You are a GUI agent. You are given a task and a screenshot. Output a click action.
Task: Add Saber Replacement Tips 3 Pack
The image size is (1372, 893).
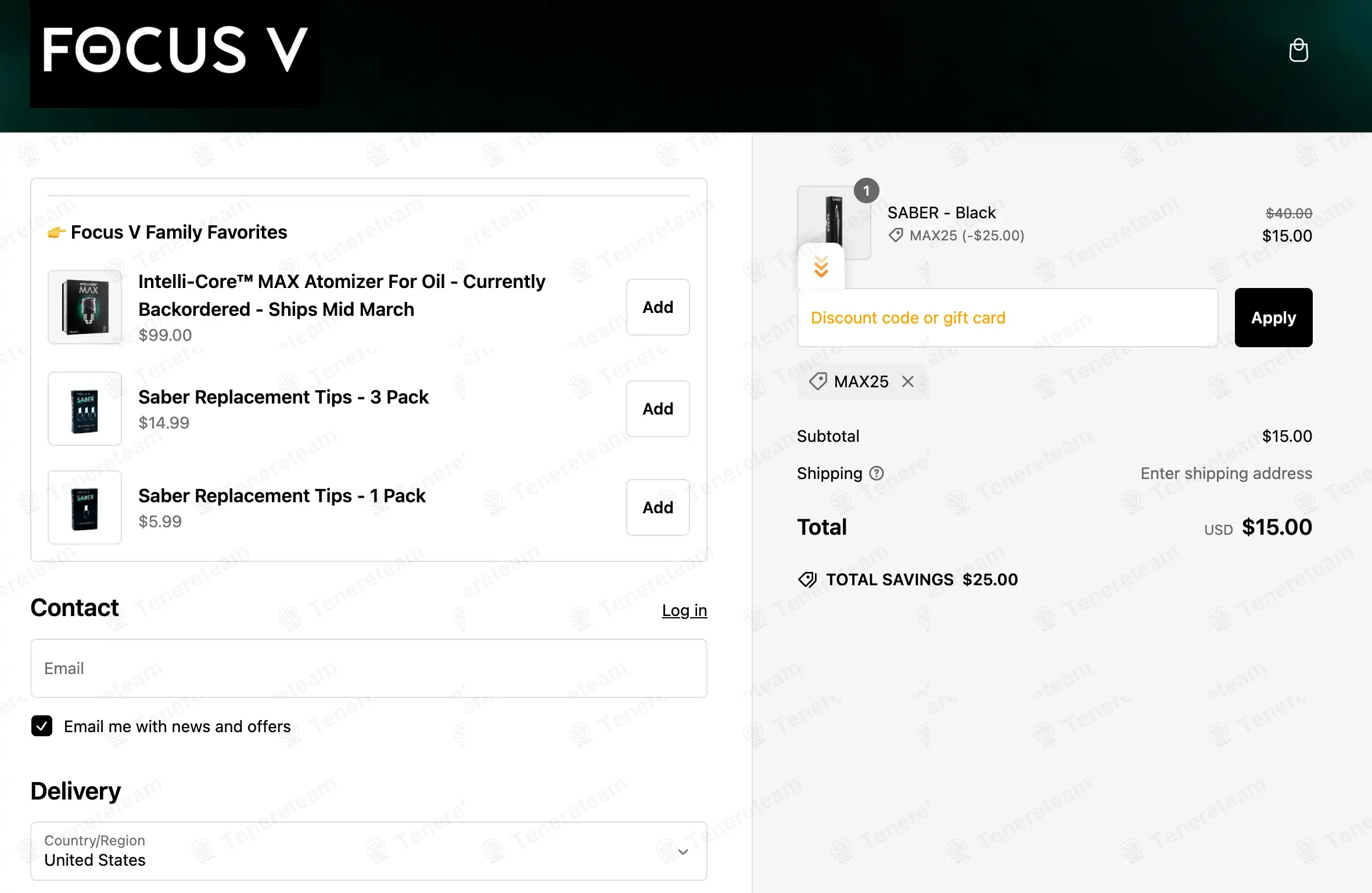tap(658, 409)
